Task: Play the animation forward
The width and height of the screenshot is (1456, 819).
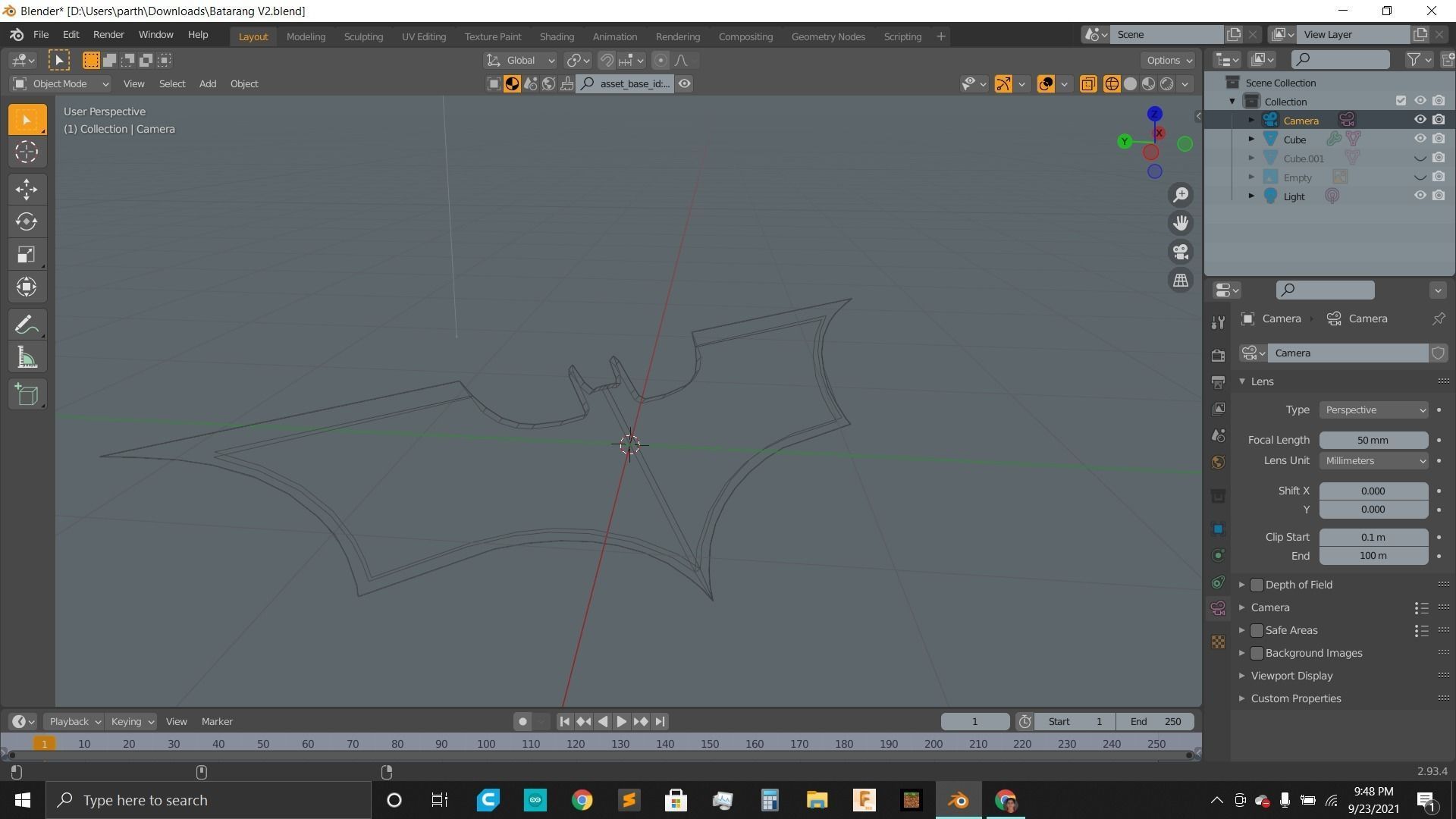Action: pos(621,722)
